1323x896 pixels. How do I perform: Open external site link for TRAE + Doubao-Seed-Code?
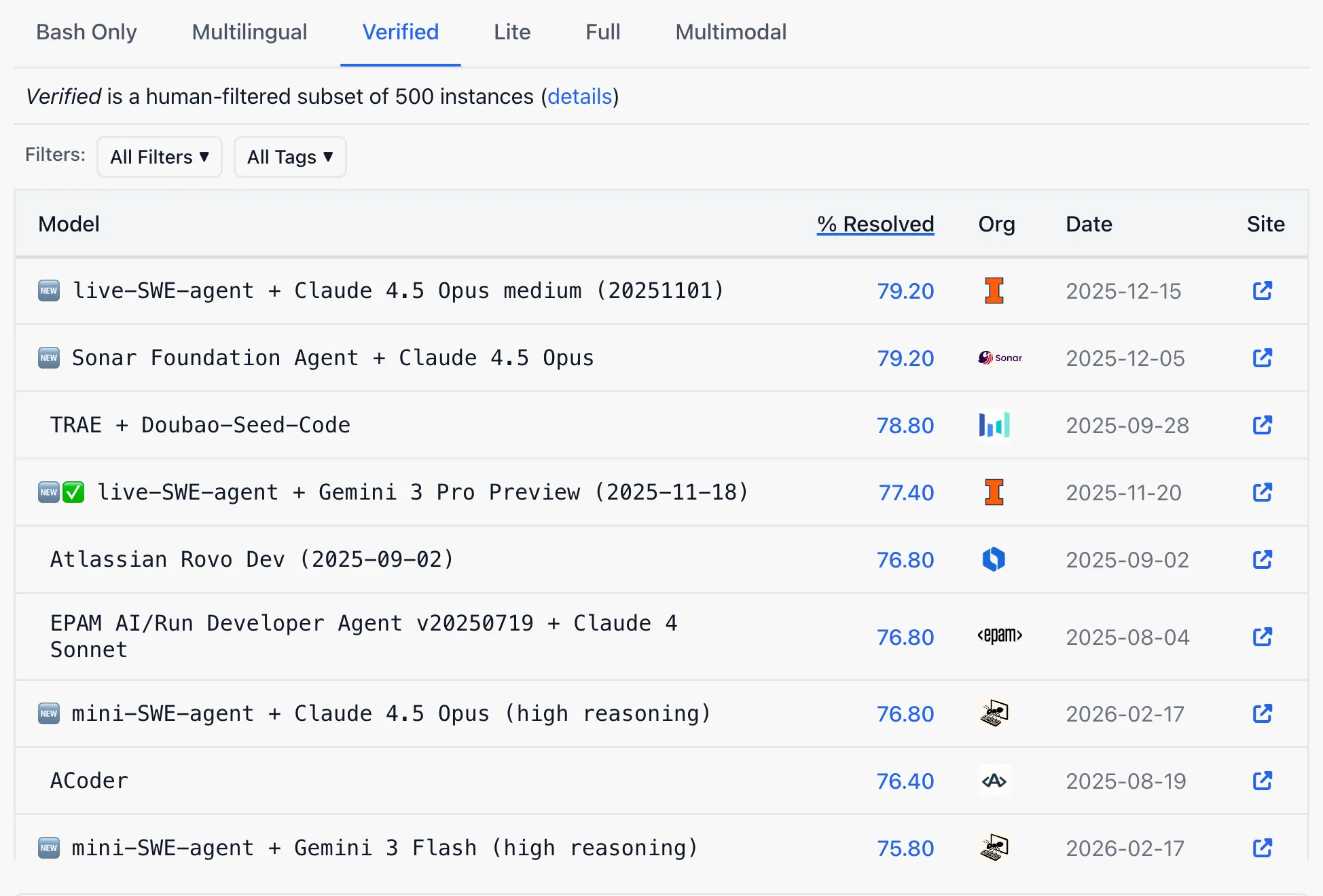1262,425
